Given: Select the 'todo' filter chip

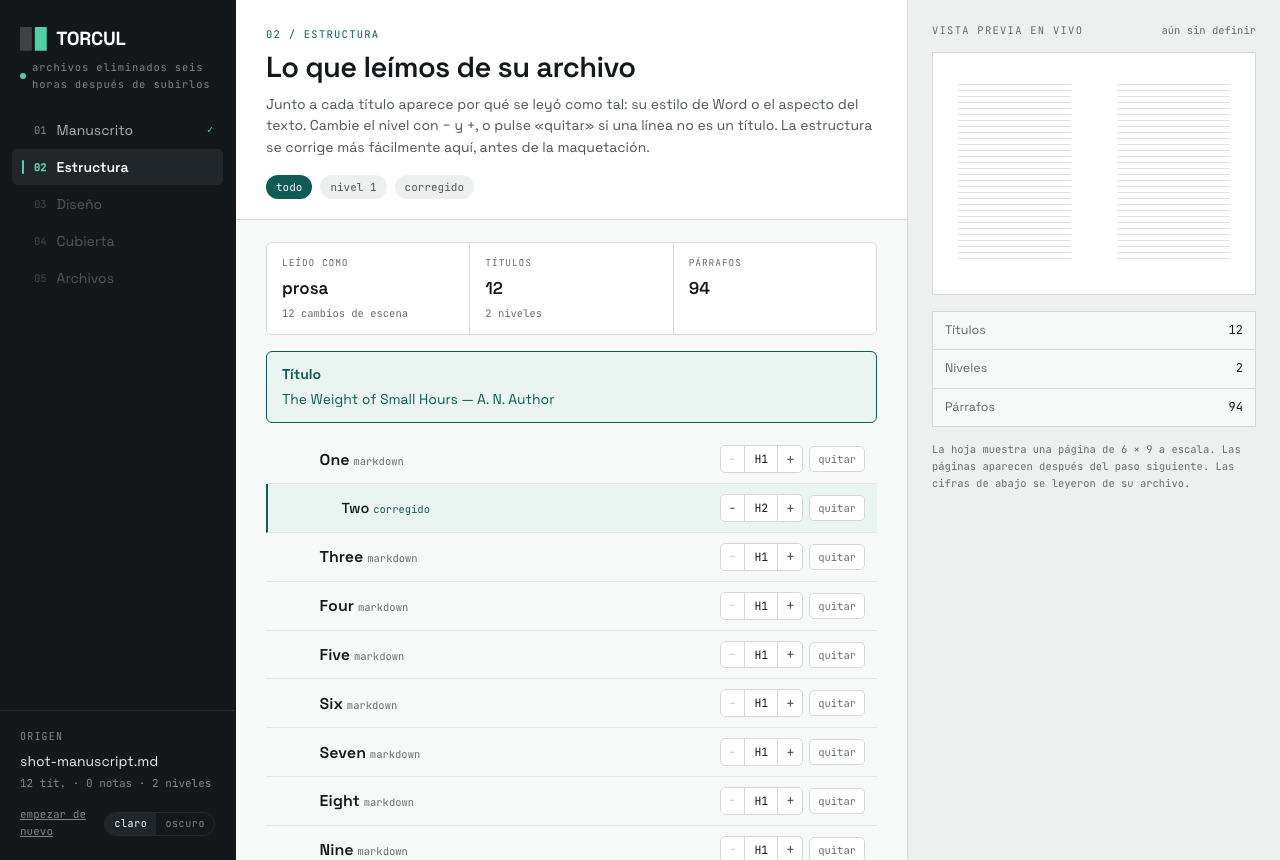Looking at the screenshot, I should click(x=289, y=187).
